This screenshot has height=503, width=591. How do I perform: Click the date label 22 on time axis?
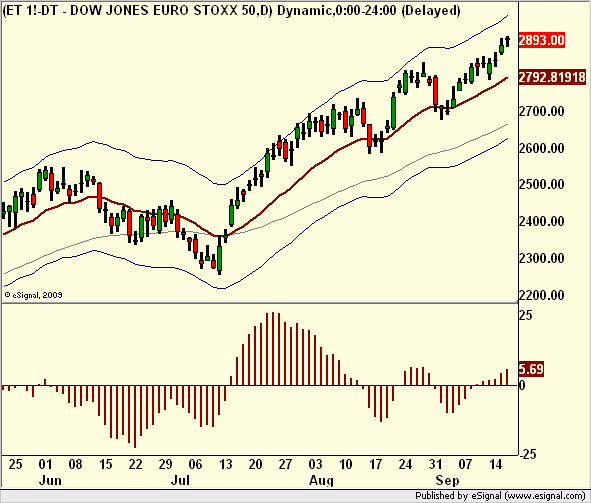click(135, 464)
